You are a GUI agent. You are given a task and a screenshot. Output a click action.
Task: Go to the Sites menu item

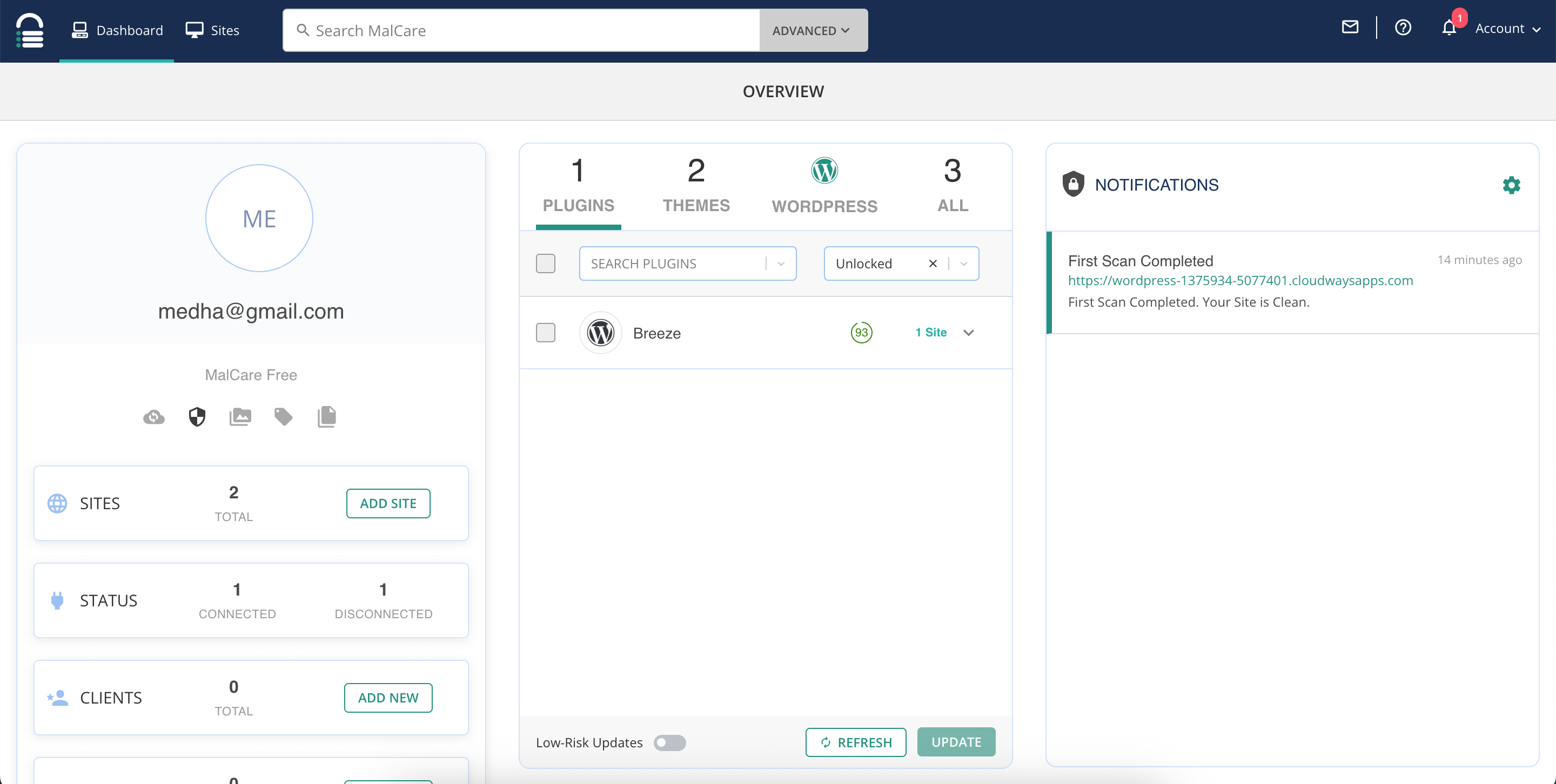point(213,30)
